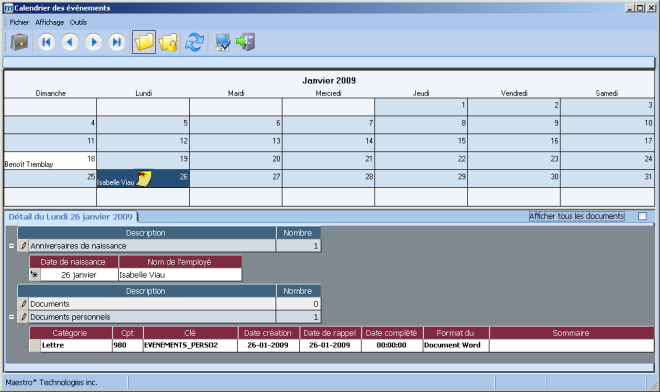Click the Date création column header
The width and height of the screenshot is (660, 392).
[268, 333]
